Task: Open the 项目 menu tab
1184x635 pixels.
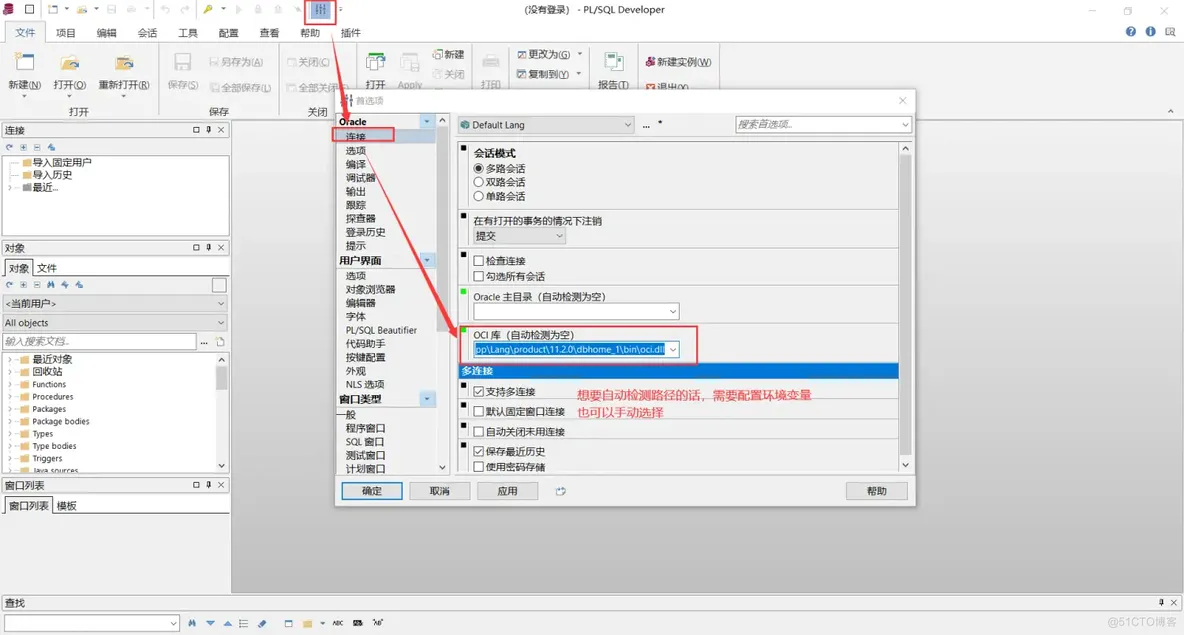Action: point(66,32)
